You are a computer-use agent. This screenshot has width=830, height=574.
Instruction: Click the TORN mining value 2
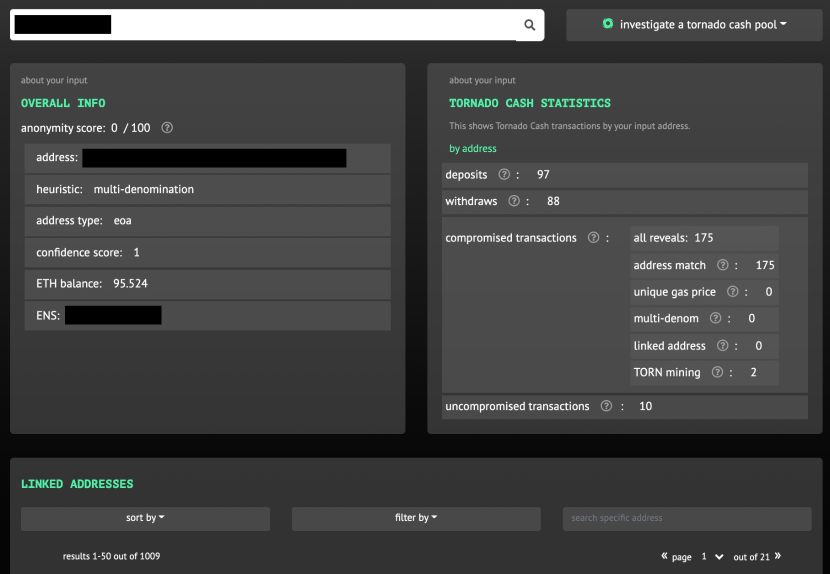coord(753,372)
